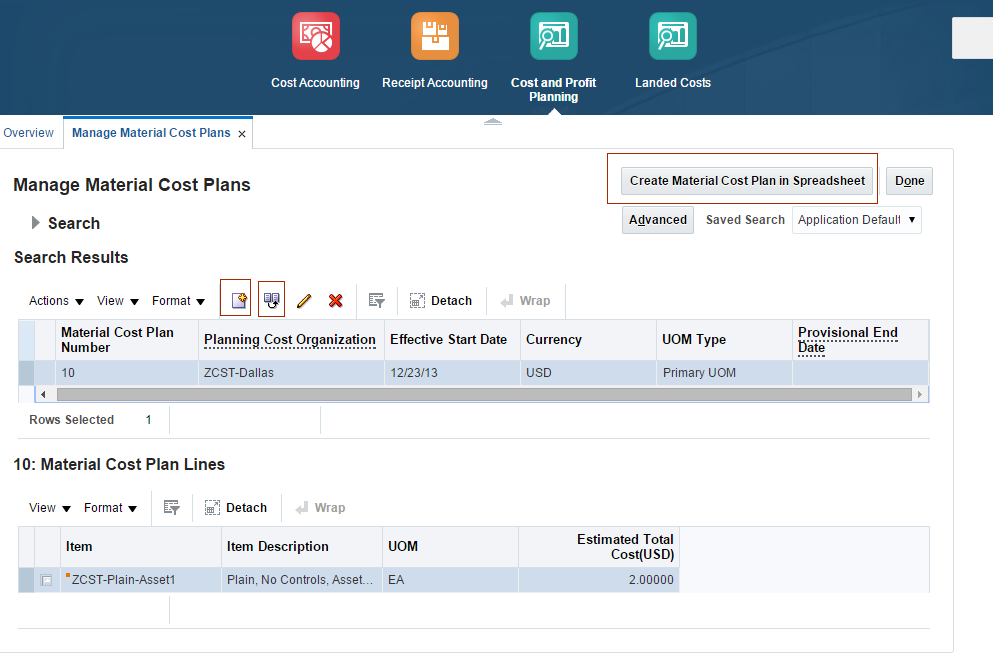The width and height of the screenshot is (993, 661).
Task: Open the Search Results View menu
Action: [x=117, y=301]
